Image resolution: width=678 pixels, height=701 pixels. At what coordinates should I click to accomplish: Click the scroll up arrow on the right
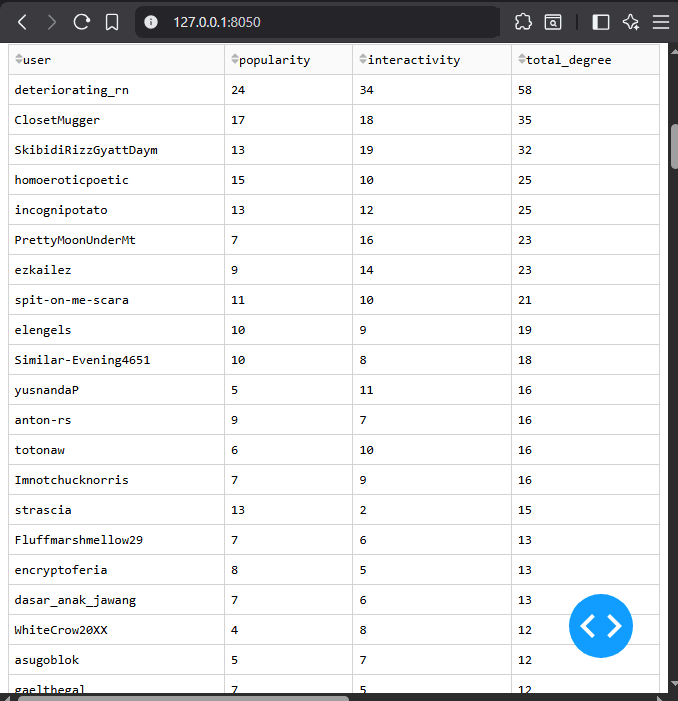674,52
